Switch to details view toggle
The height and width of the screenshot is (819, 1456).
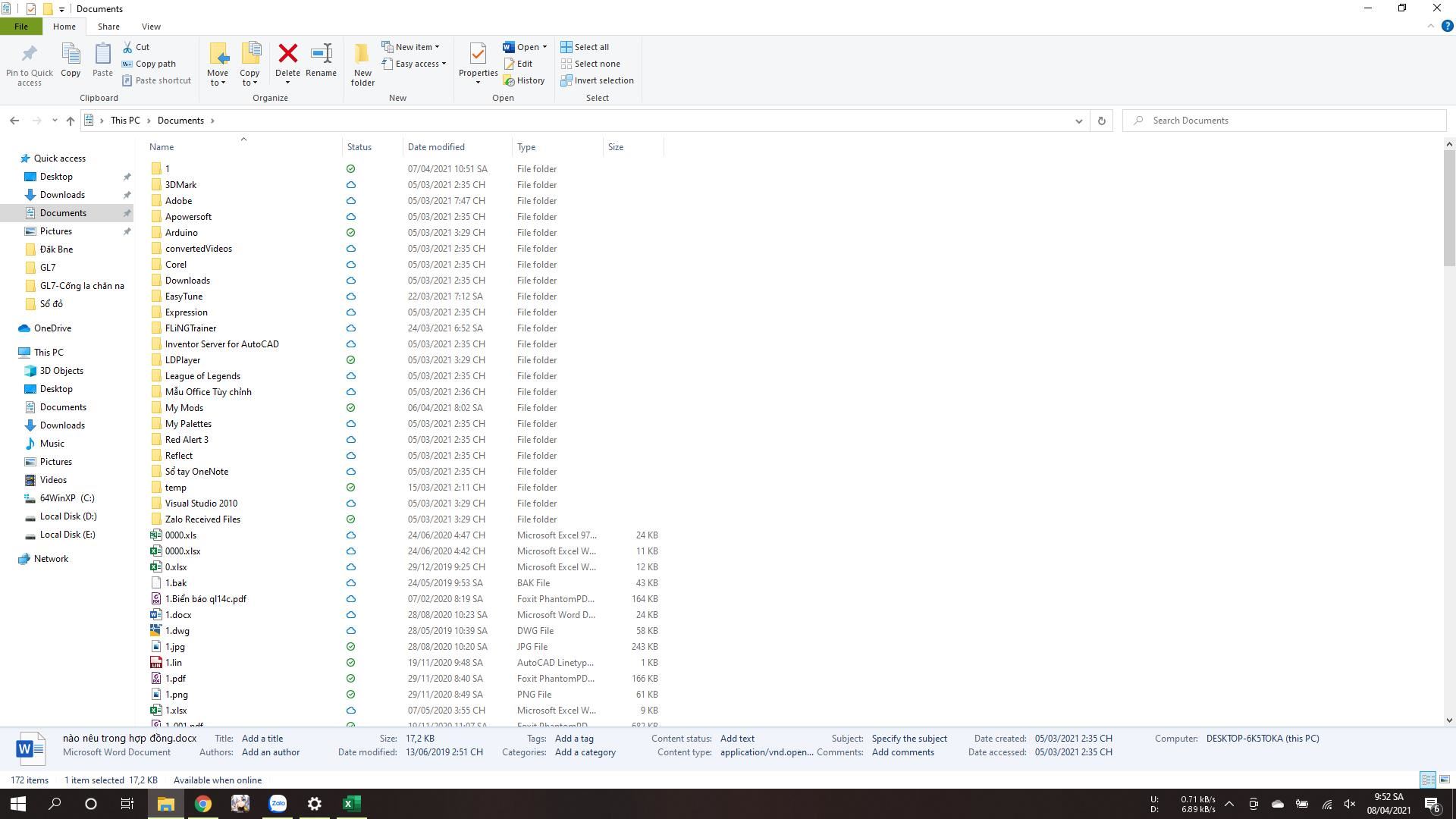click(x=1427, y=780)
